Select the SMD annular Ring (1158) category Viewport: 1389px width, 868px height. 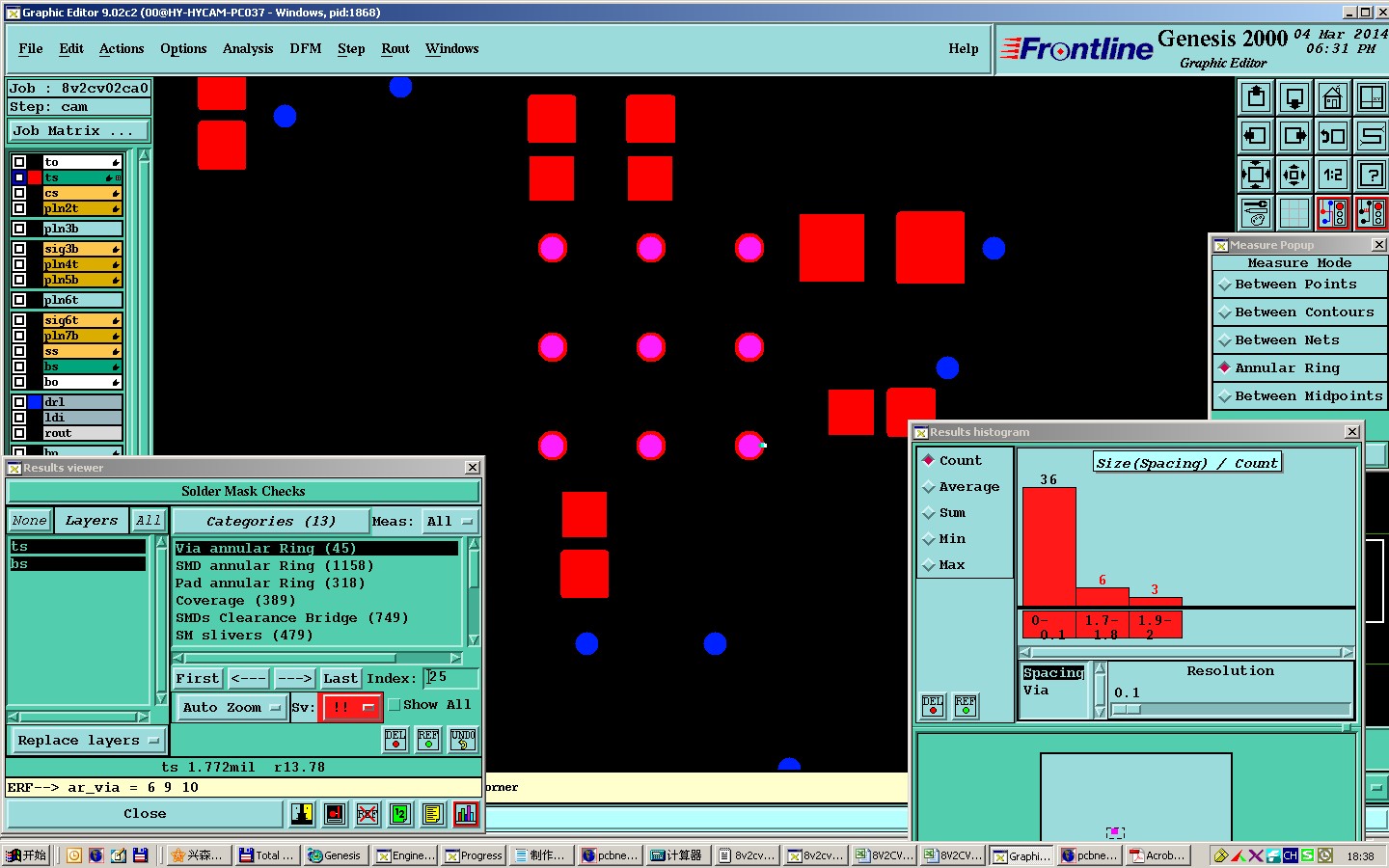(x=316, y=566)
